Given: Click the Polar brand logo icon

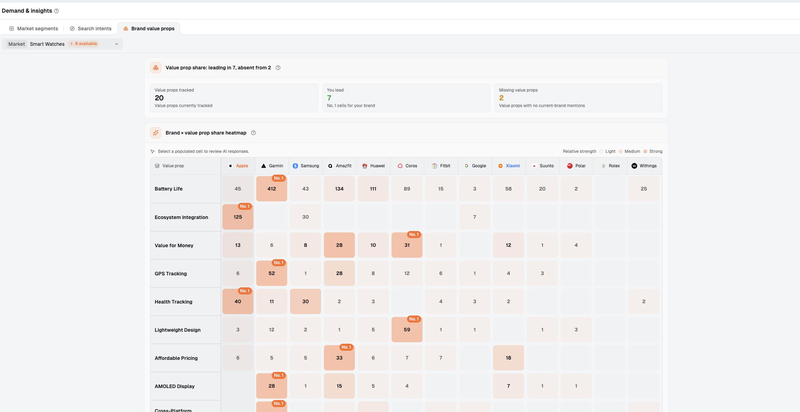Looking at the screenshot, I should click(570, 166).
